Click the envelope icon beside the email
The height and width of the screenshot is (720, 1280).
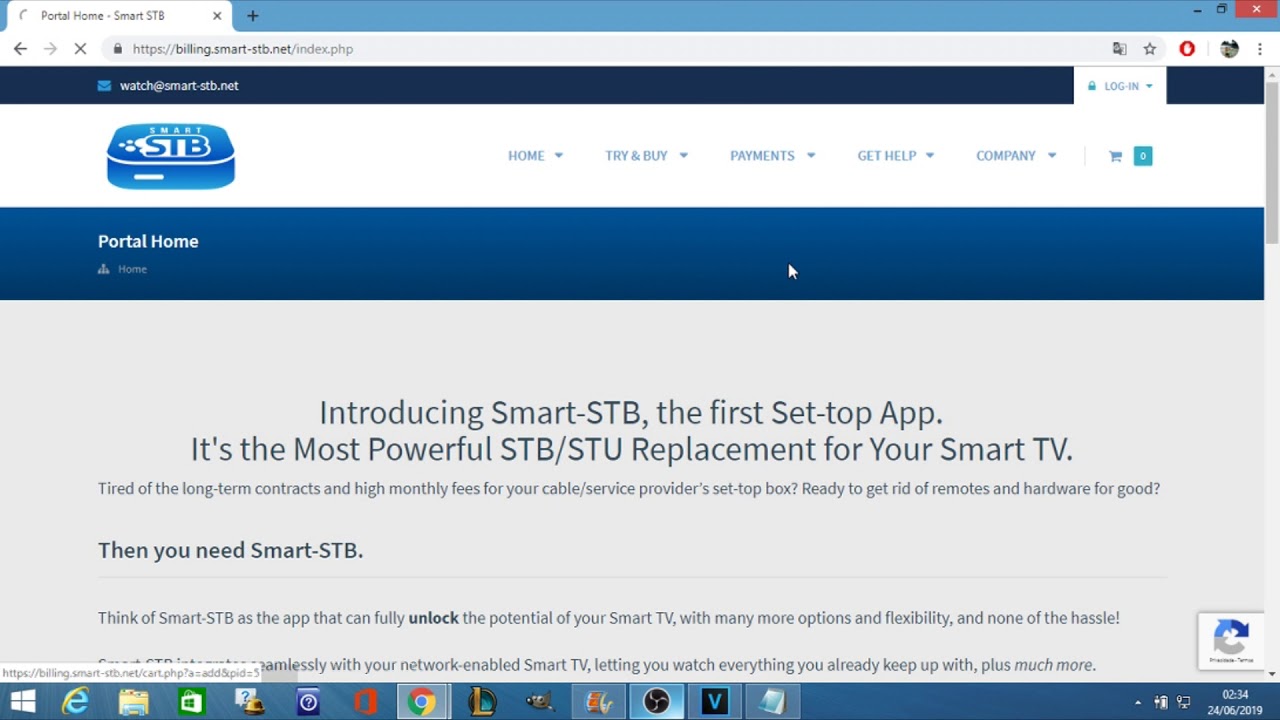(x=104, y=85)
